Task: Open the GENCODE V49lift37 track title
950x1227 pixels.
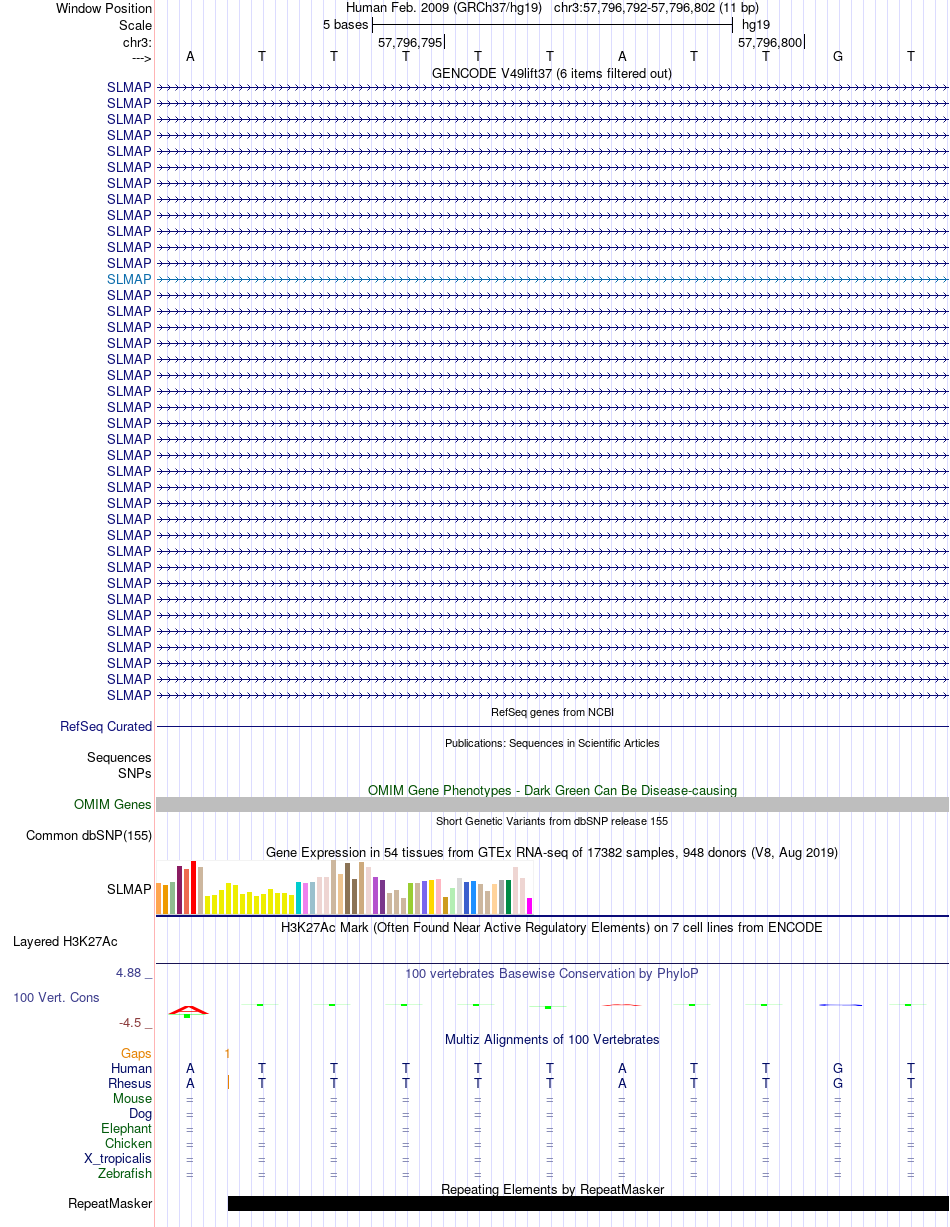Action: [x=552, y=73]
